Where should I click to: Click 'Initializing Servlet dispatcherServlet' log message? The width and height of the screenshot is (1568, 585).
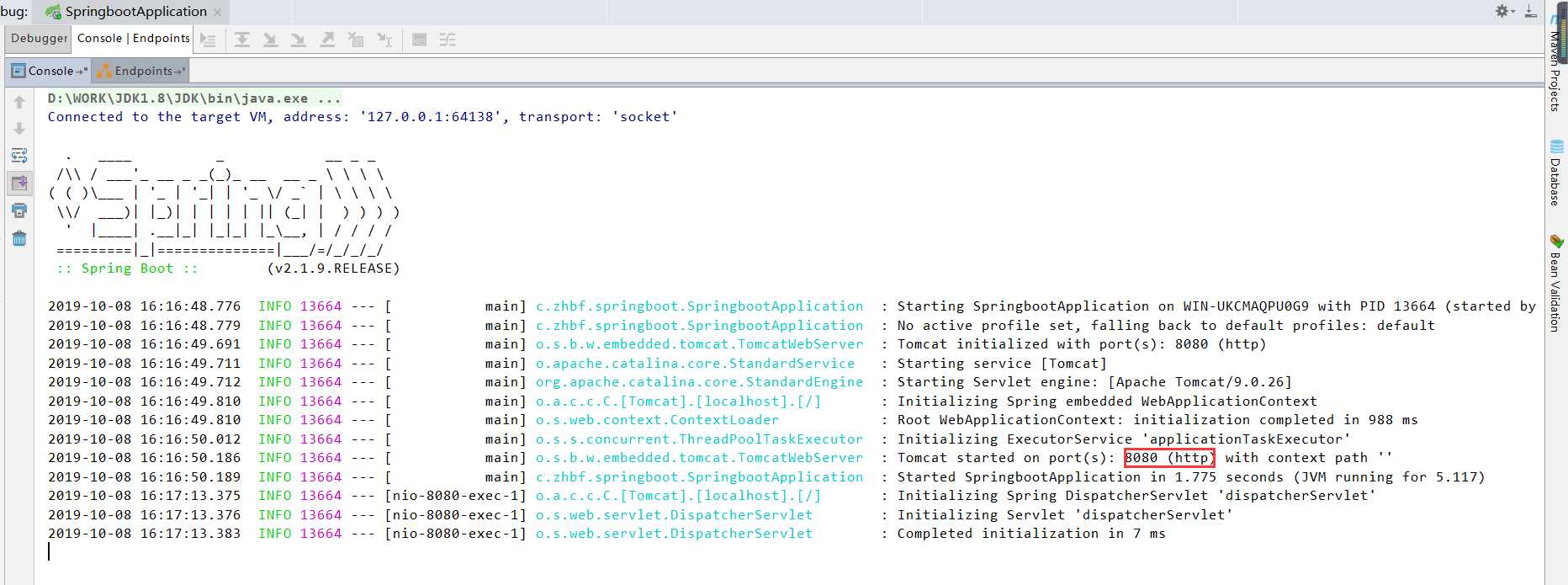1065,515
